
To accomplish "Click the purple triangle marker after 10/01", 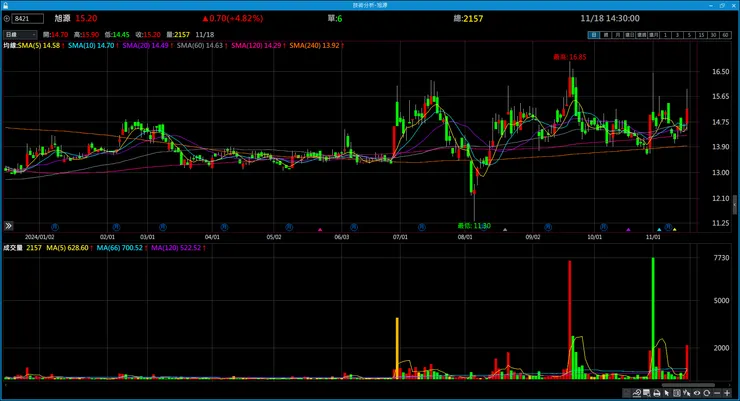I will click(x=628, y=230).
